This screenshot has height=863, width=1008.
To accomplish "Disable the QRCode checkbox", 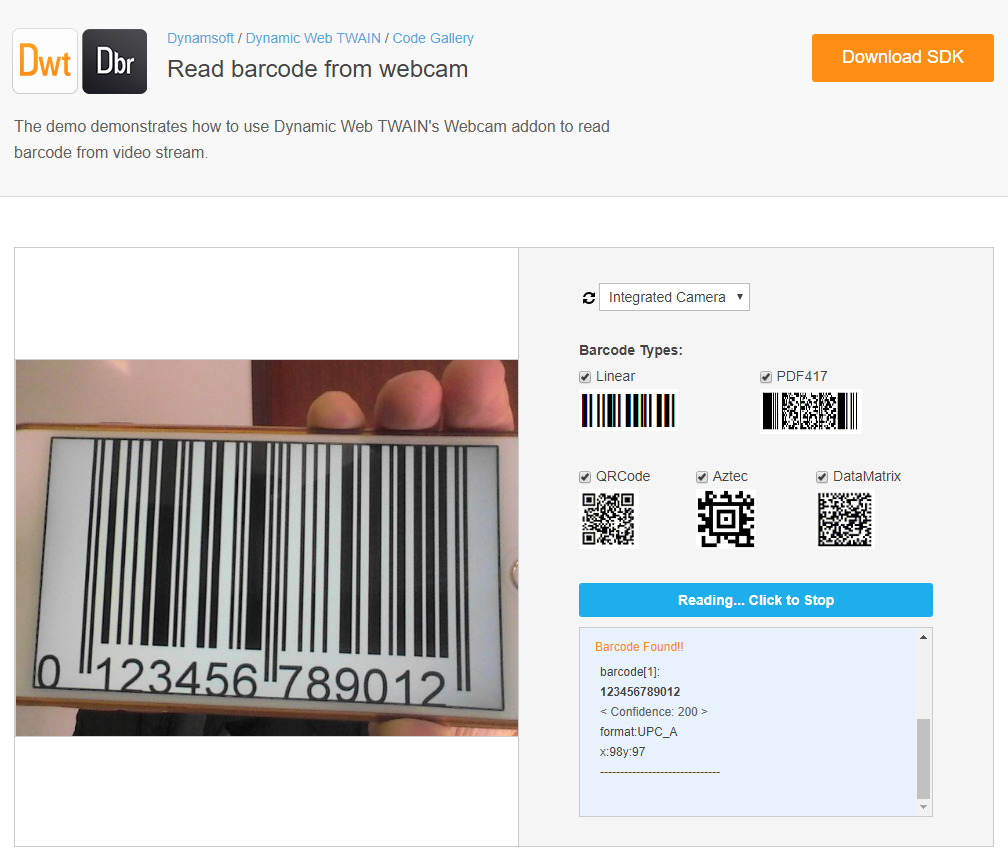I will [585, 477].
